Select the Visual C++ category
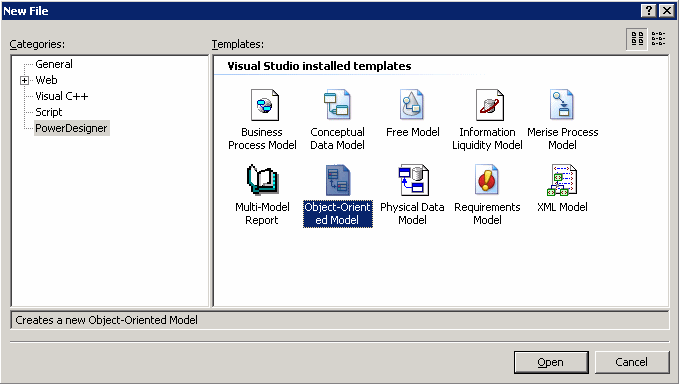The height and width of the screenshot is (384, 679). click(x=61, y=96)
